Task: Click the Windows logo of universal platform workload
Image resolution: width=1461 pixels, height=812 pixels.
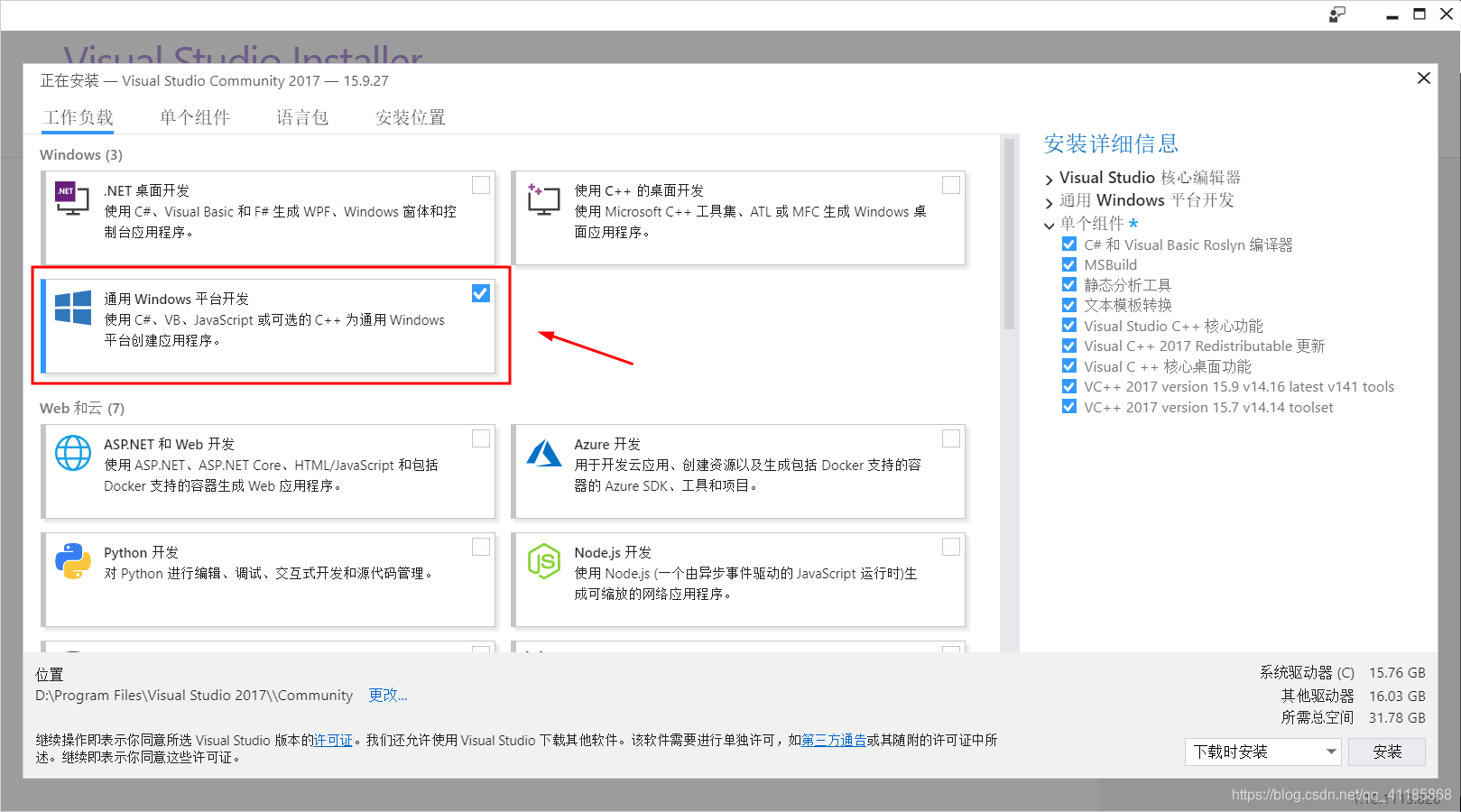Action: click(73, 308)
